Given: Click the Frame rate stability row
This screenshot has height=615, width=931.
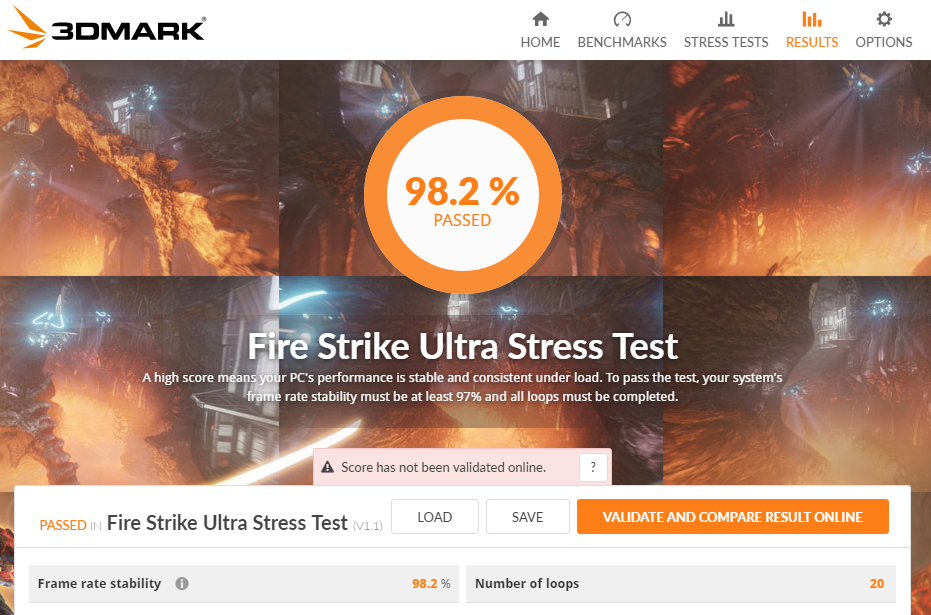Looking at the screenshot, I should pyautogui.click(x=243, y=584).
